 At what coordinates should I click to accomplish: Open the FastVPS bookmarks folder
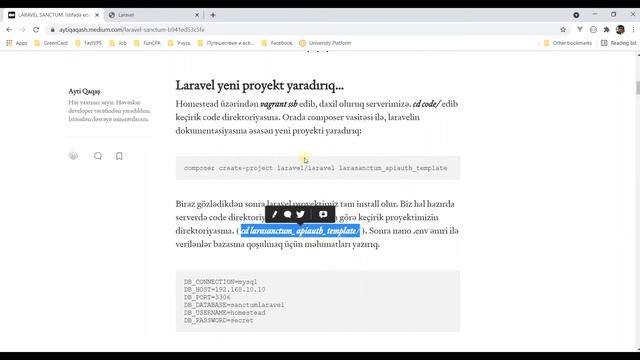[89, 43]
